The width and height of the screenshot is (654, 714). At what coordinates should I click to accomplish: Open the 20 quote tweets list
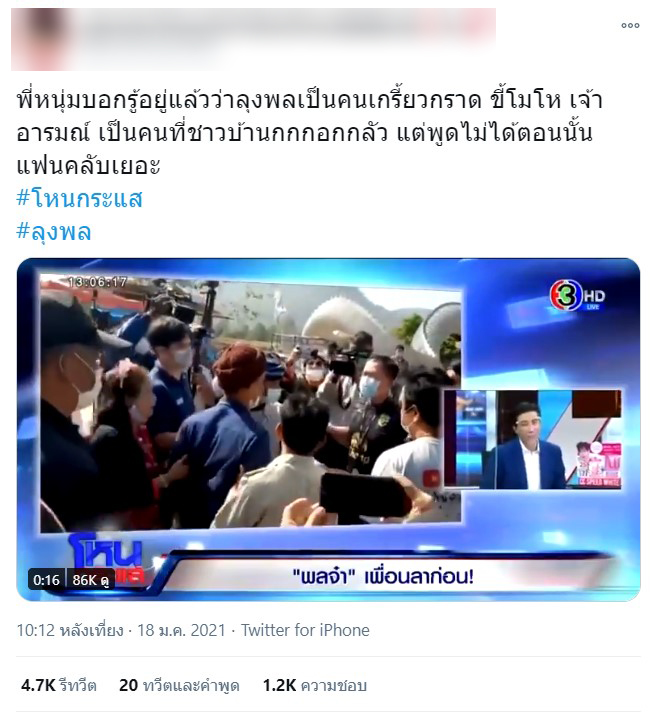(179, 685)
